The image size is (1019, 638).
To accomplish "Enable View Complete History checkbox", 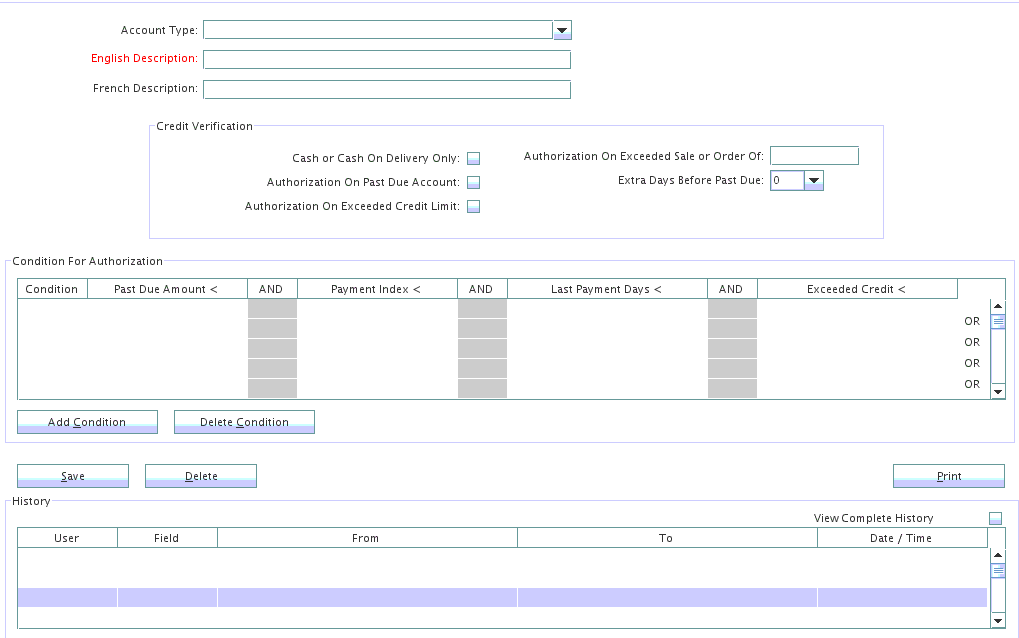I will tap(995, 518).
